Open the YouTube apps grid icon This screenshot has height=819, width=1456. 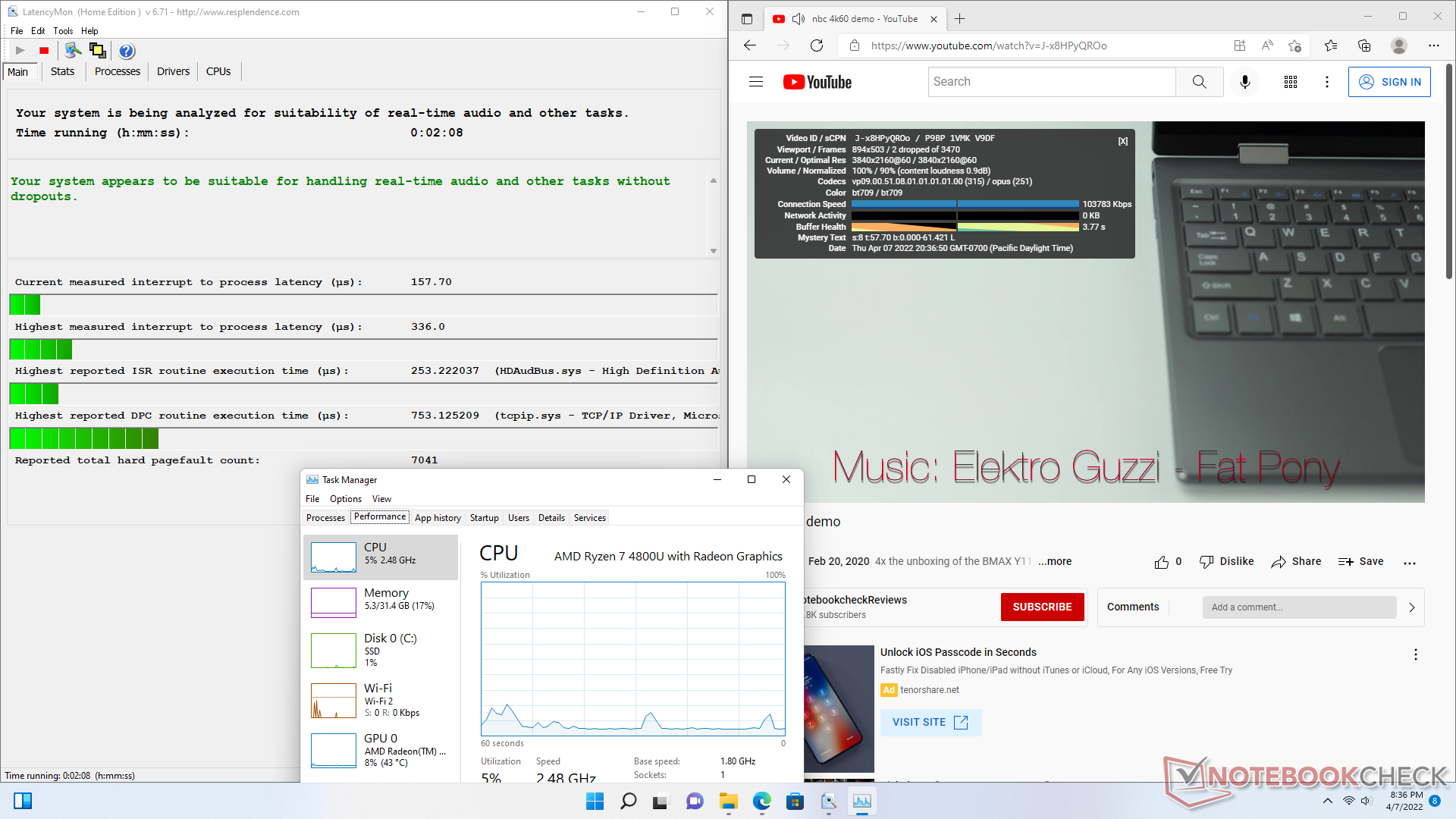1291,82
